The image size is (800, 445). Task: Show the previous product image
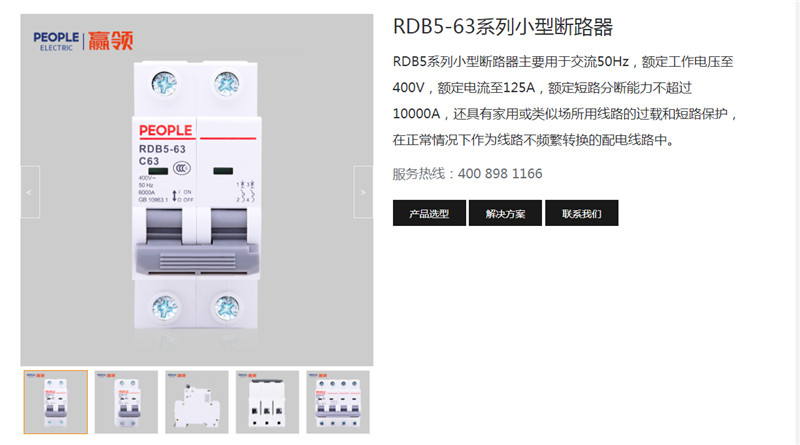point(30,192)
